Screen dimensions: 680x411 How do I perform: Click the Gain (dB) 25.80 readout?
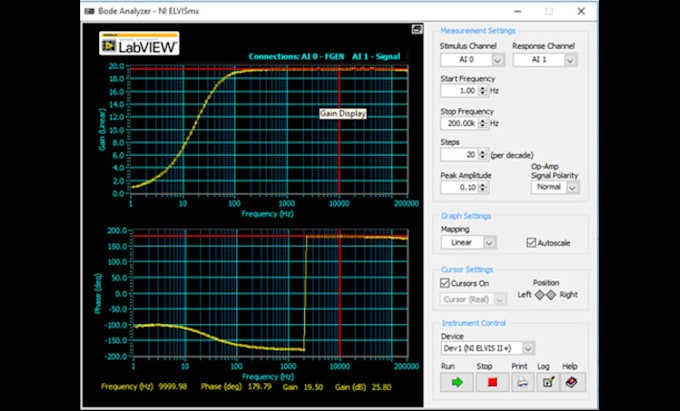[x=363, y=387]
